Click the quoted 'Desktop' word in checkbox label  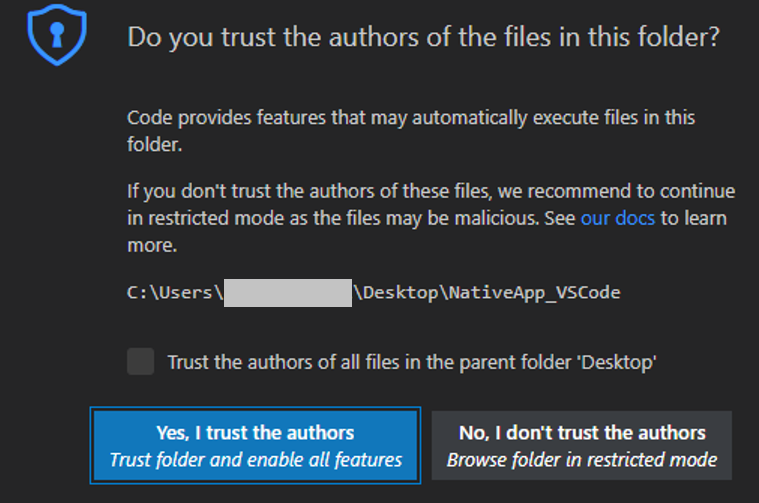pyautogui.click(x=624, y=363)
